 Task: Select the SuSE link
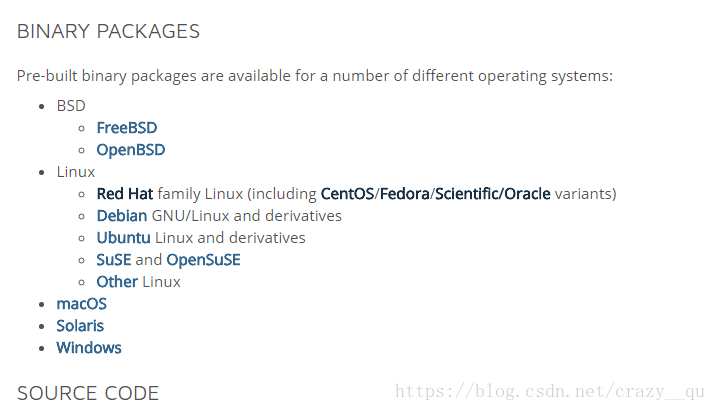coord(114,260)
